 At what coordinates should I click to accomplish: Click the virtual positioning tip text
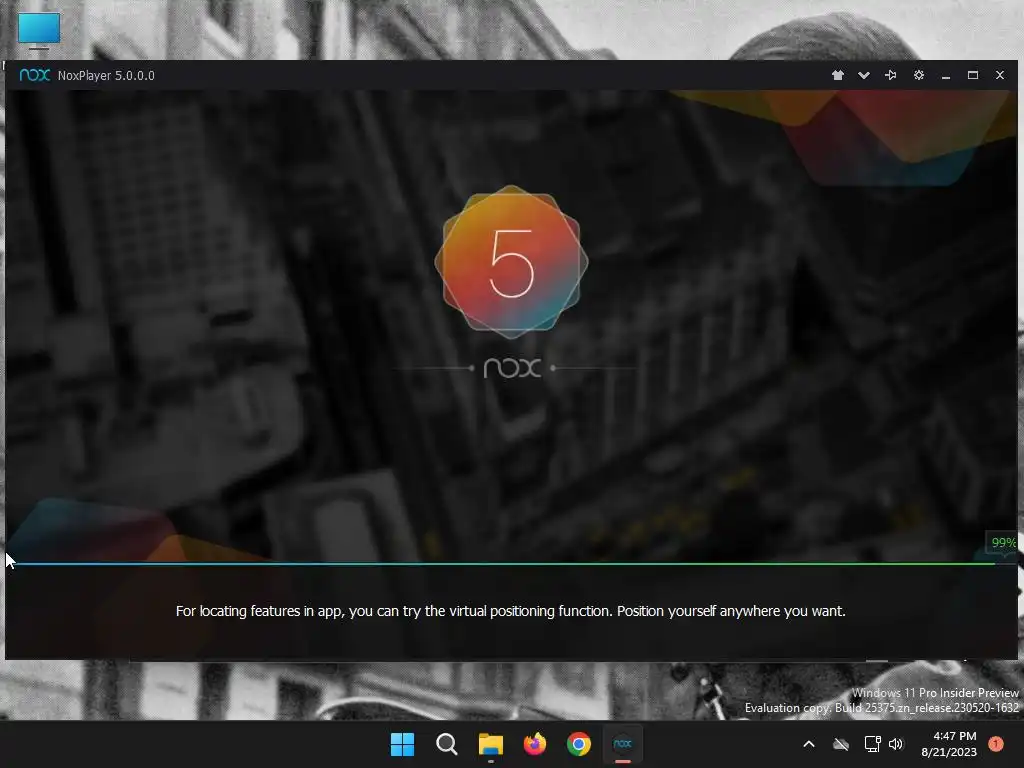[511, 611]
